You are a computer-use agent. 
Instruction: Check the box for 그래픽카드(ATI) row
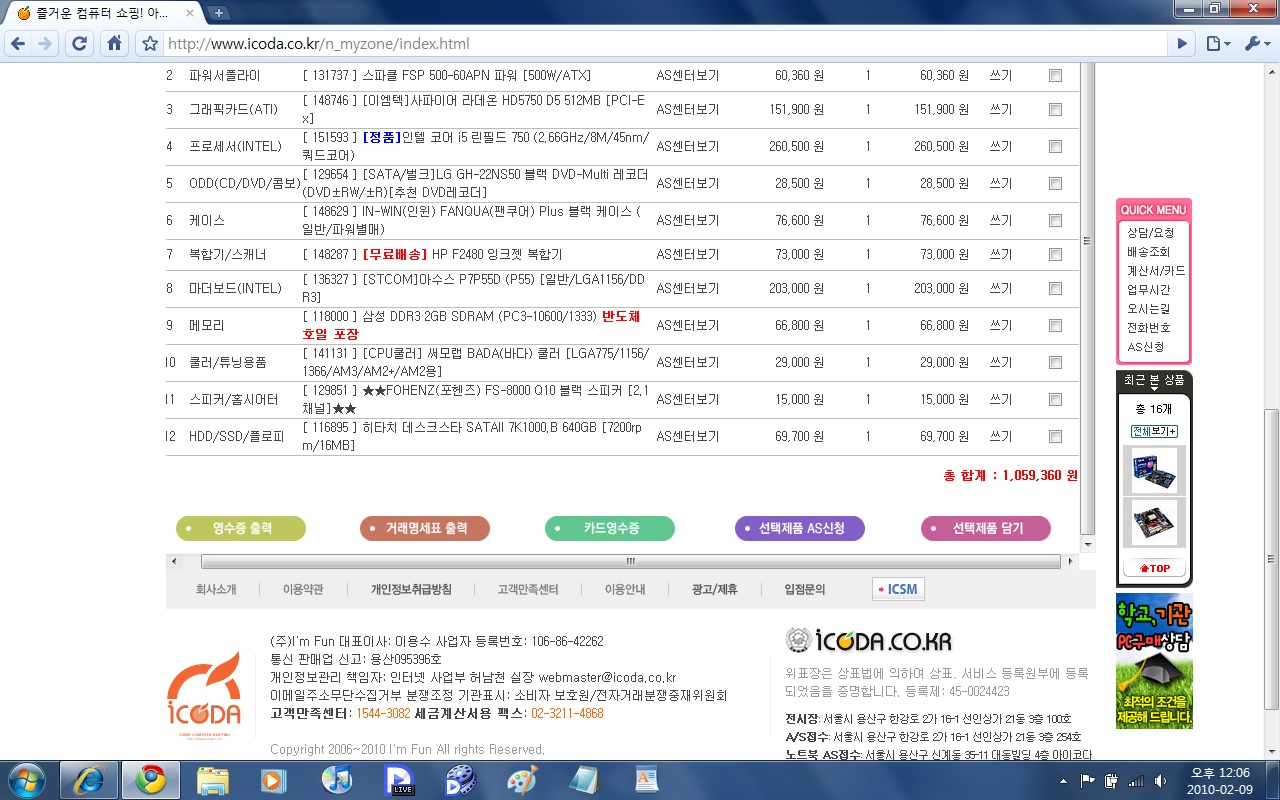pos(1055,109)
